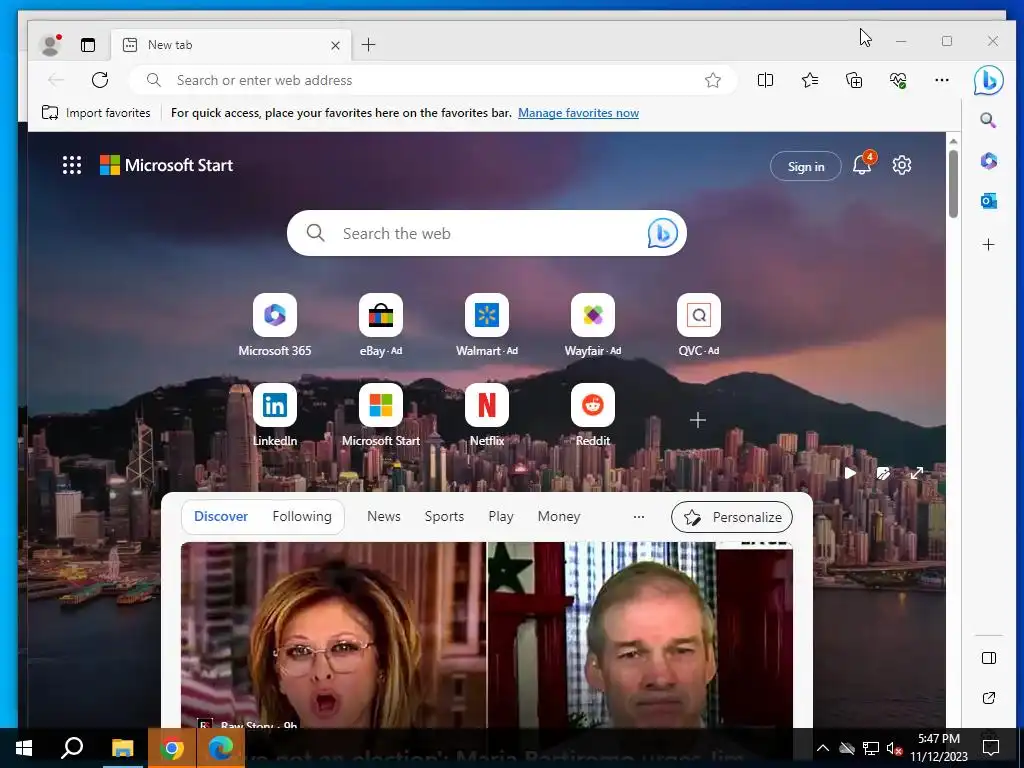1024x768 pixels.
Task: Click Import favorites
Action: (x=96, y=112)
